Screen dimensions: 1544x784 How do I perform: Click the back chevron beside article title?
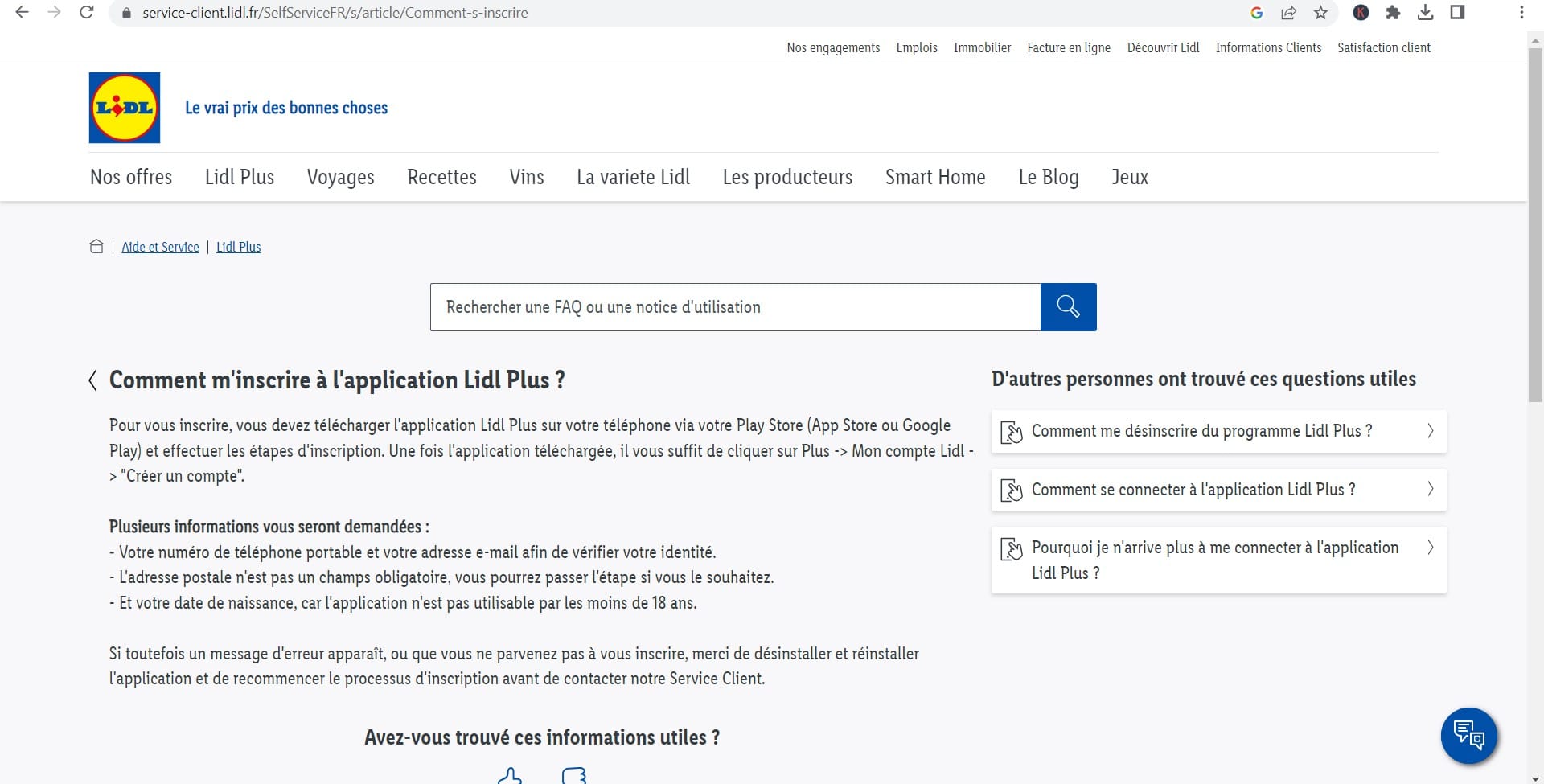(x=93, y=380)
